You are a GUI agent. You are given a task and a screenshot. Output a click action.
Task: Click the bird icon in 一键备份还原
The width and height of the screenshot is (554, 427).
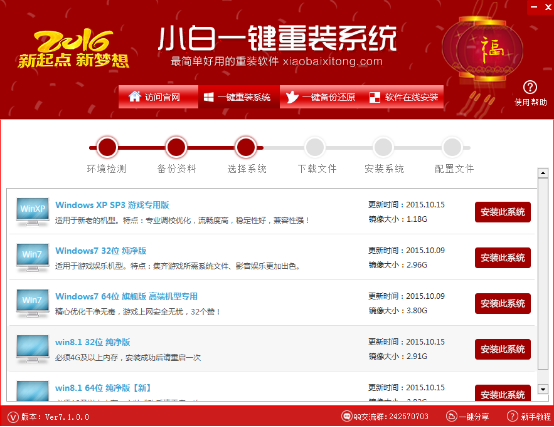pos(292,97)
